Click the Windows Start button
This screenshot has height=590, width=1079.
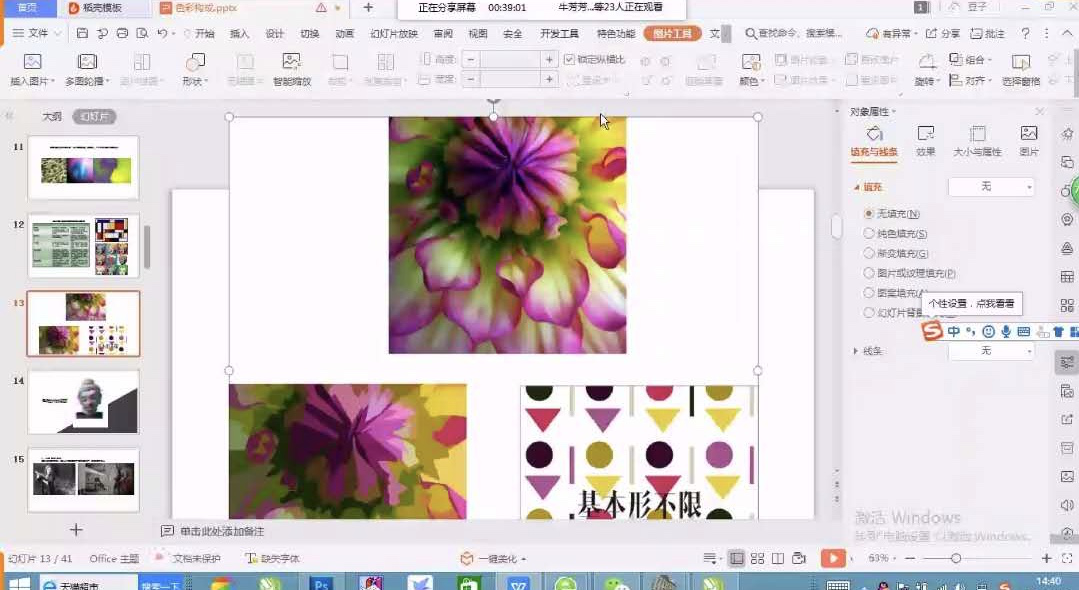[x=19, y=584]
